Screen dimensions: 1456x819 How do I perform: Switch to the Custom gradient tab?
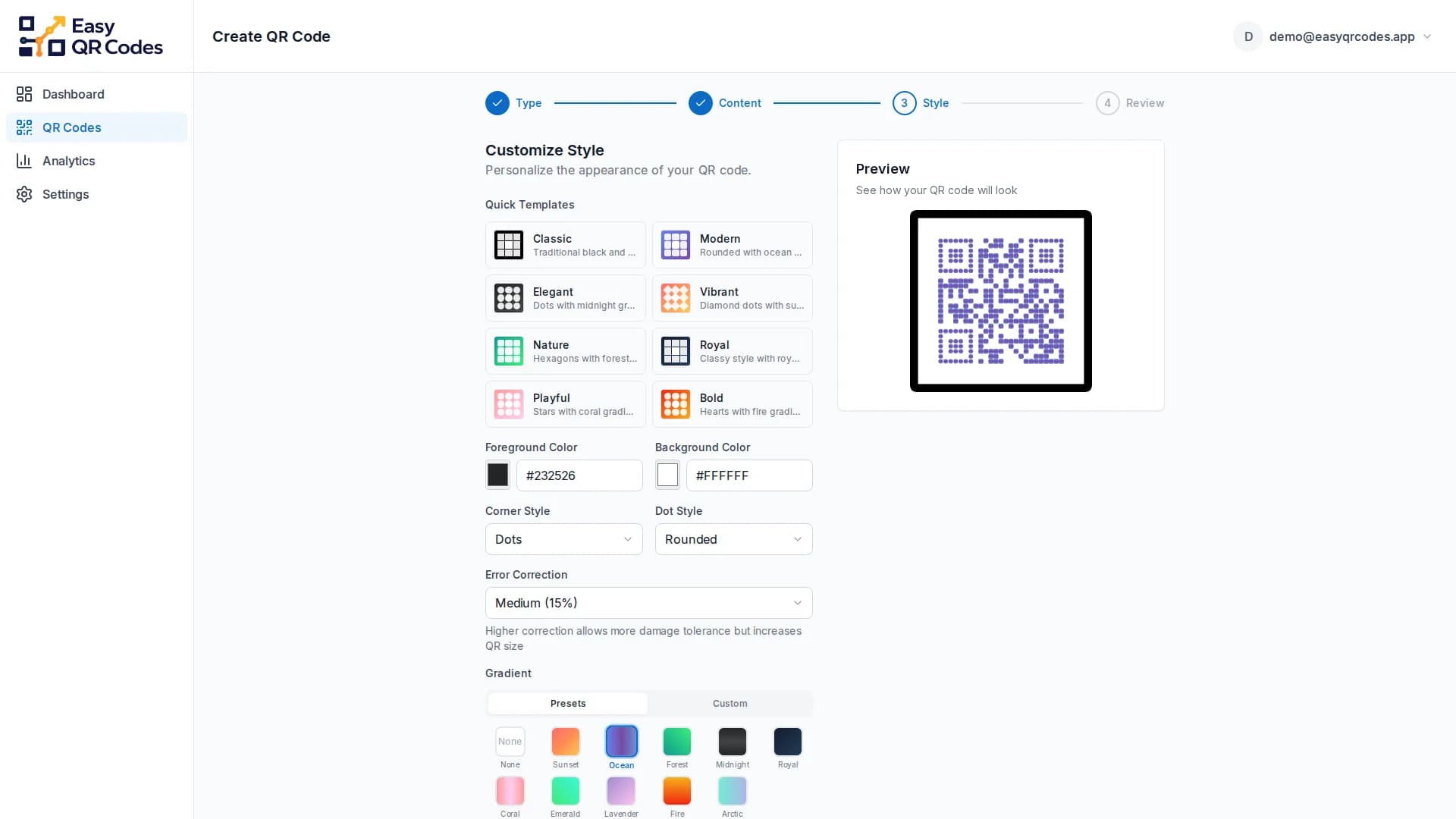730,704
